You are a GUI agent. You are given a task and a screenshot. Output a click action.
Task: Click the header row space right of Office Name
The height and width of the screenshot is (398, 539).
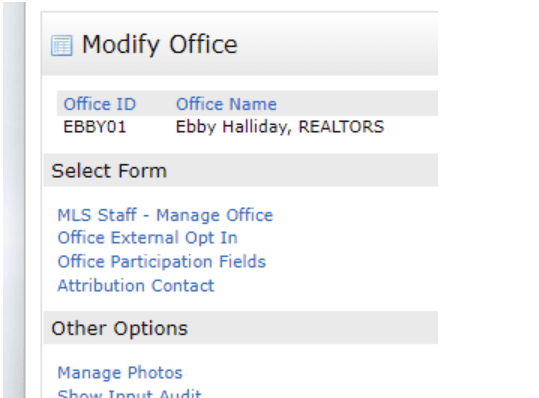[x=357, y=103]
